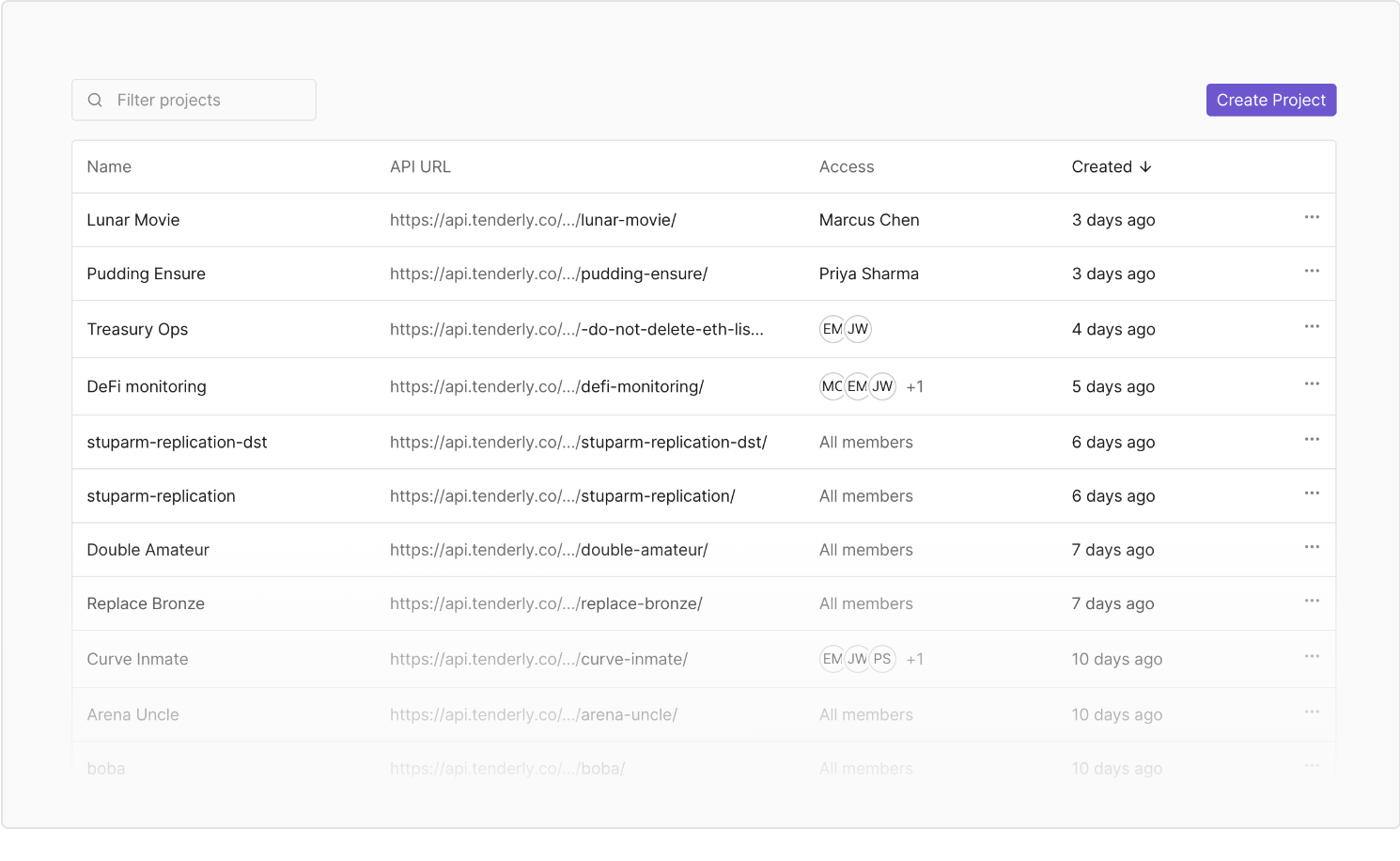Click the pudding-ensure API URL
Viewport: 1400px width, 861px height.
pyautogui.click(x=549, y=274)
